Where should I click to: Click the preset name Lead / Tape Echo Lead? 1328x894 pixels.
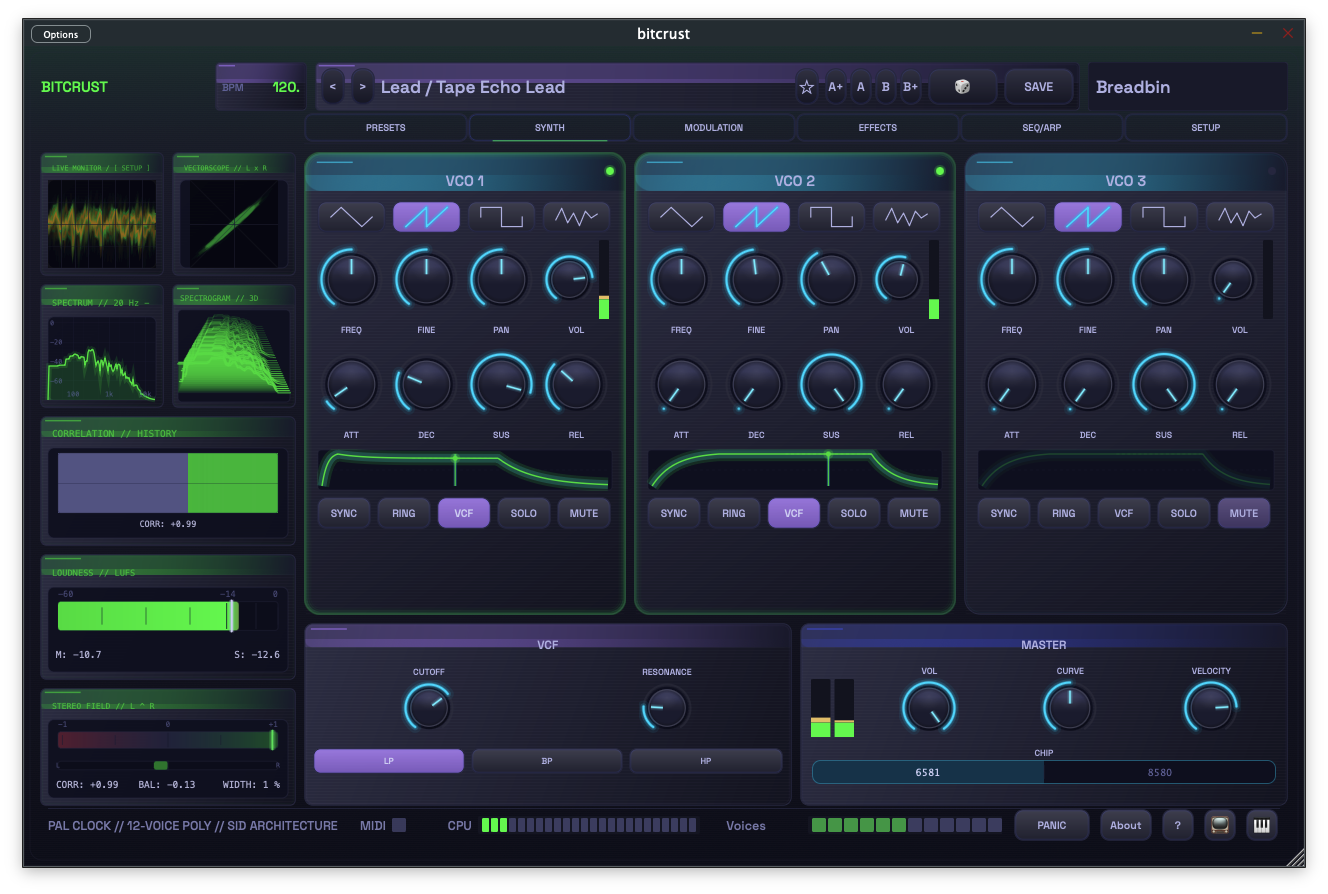(x=473, y=87)
